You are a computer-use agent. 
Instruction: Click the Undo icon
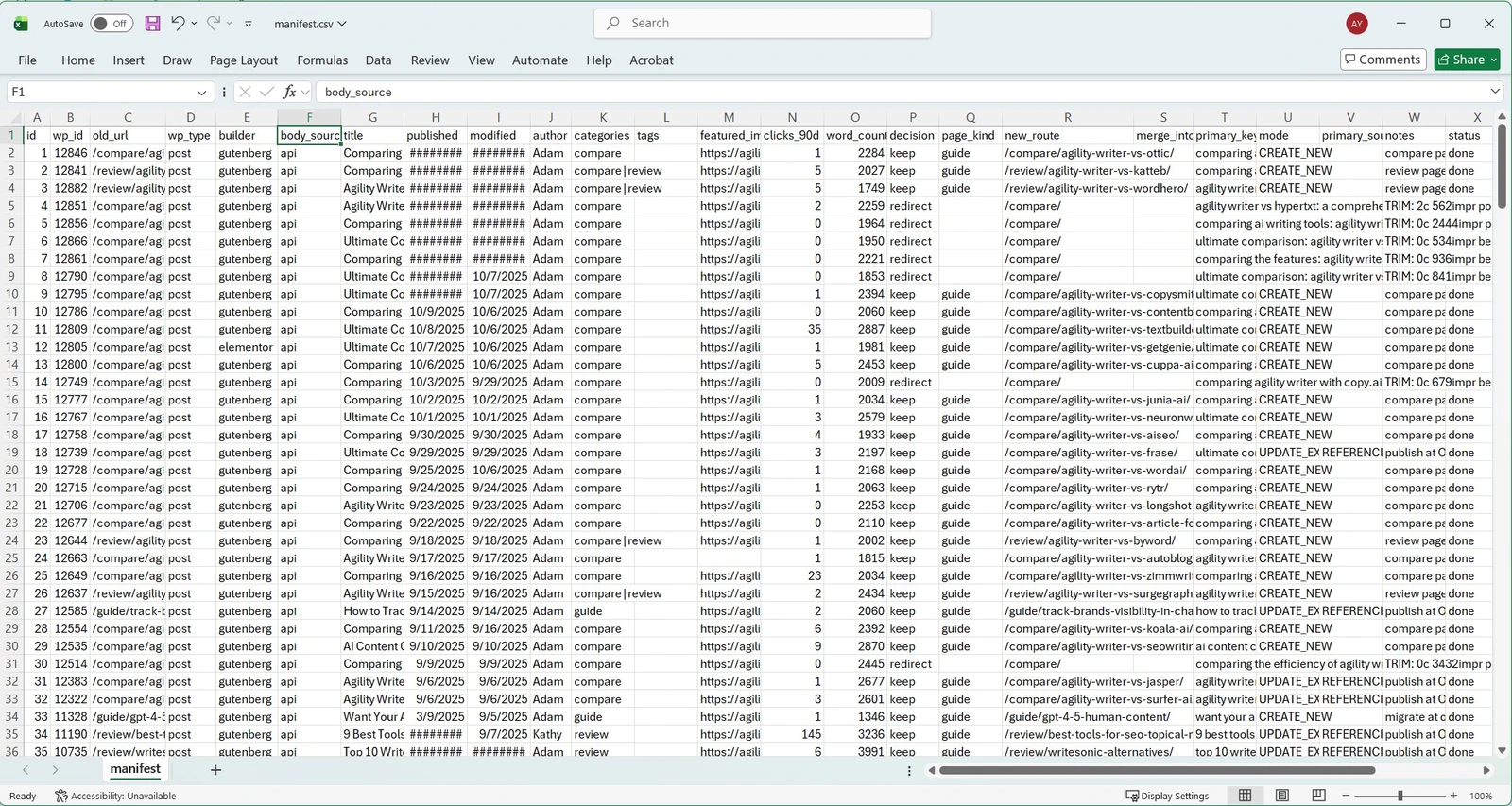[x=177, y=24]
